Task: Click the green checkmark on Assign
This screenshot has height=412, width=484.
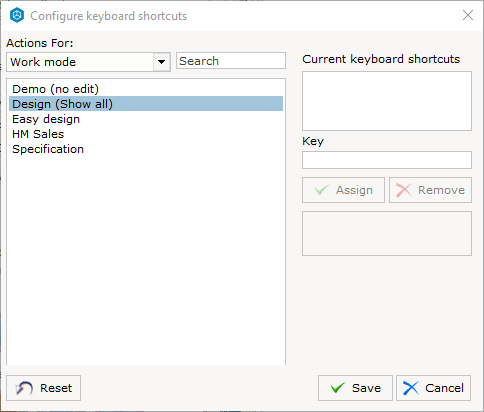Action: (322, 190)
